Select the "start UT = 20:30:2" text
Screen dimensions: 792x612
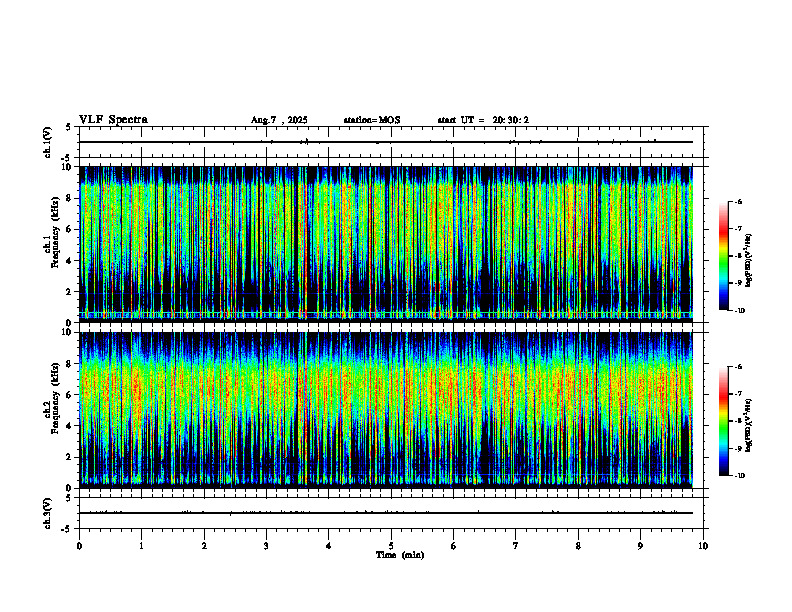pyautogui.click(x=483, y=120)
